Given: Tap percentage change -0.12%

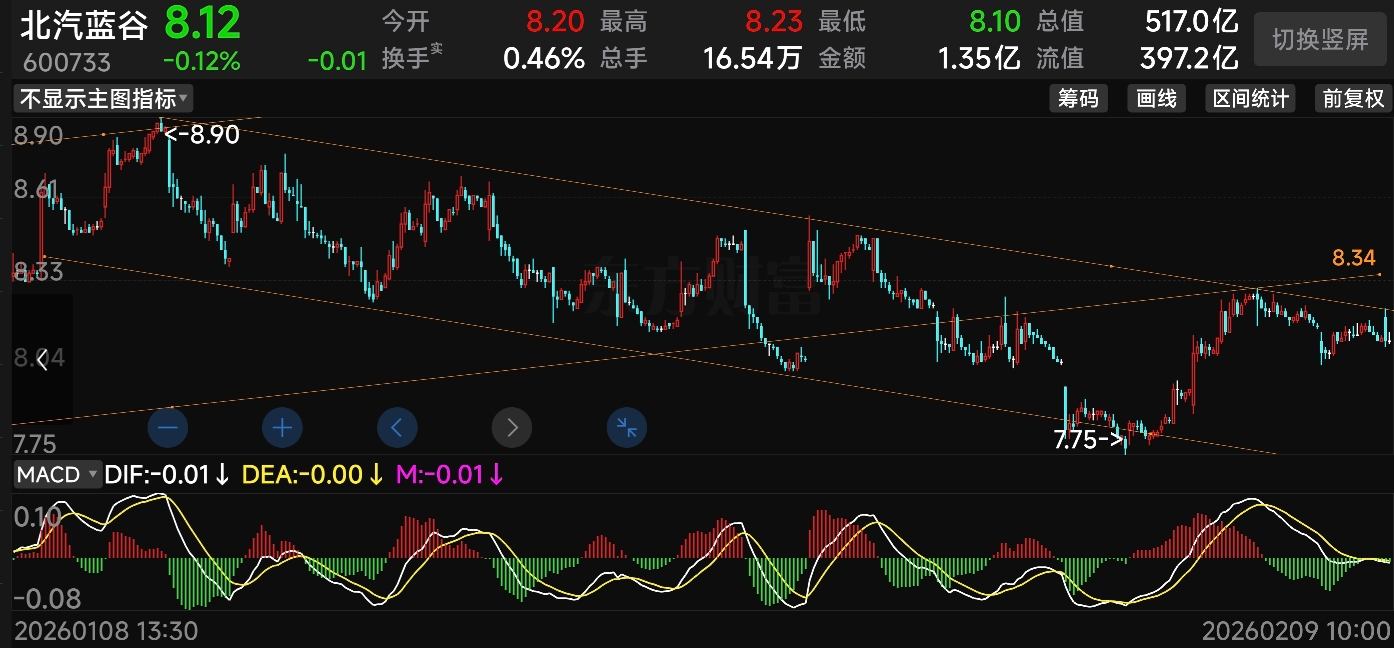Looking at the screenshot, I should [x=201, y=61].
